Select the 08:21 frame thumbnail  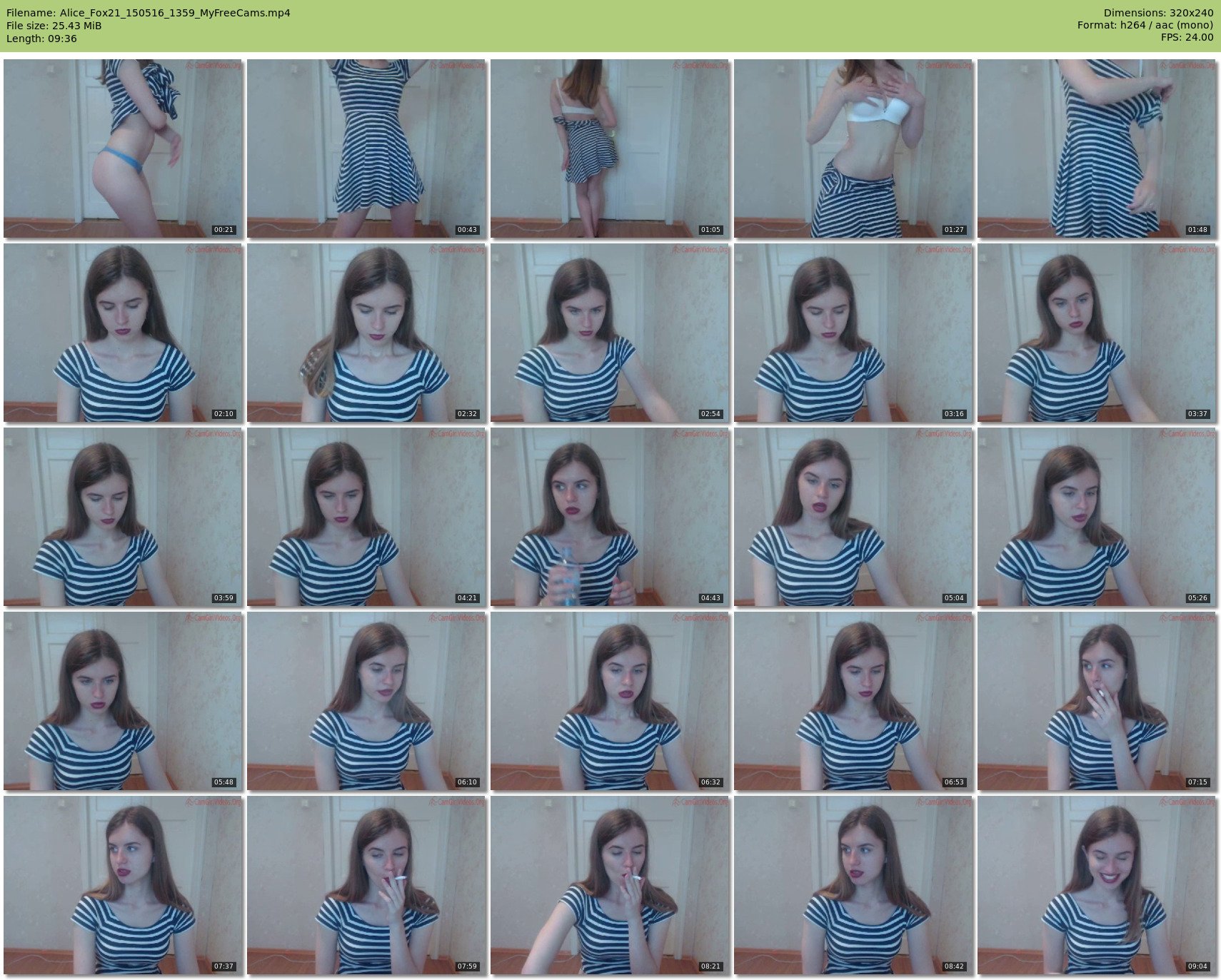tap(610, 885)
